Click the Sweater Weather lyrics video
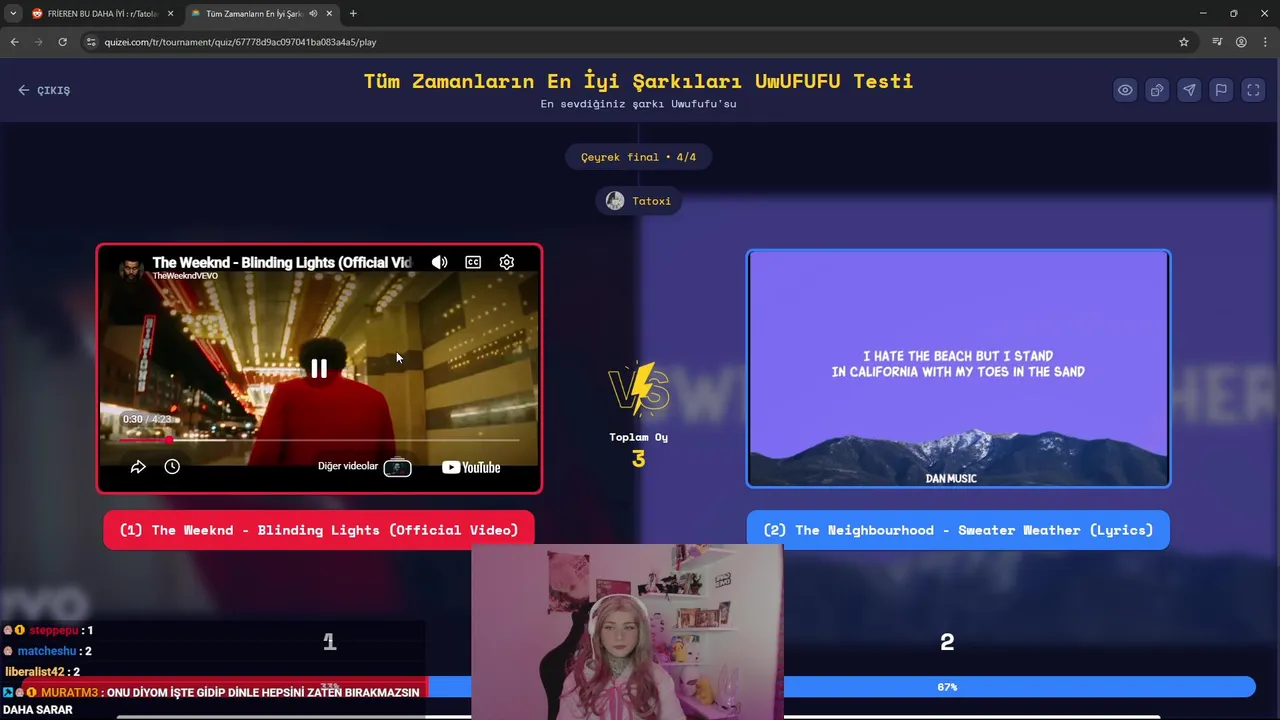 (x=958, y=369)
